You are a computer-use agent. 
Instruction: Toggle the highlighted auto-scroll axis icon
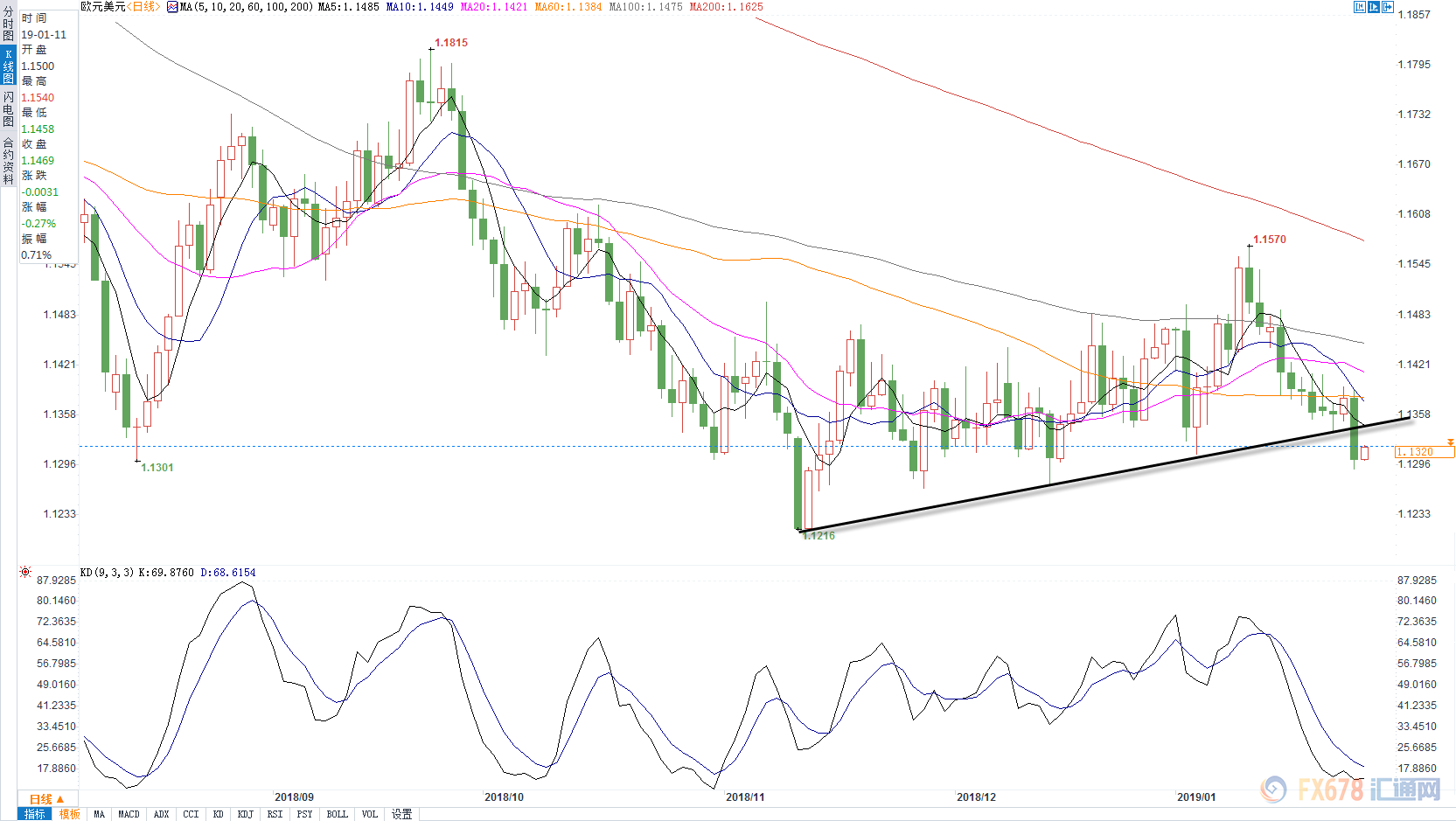[1374, 7]
